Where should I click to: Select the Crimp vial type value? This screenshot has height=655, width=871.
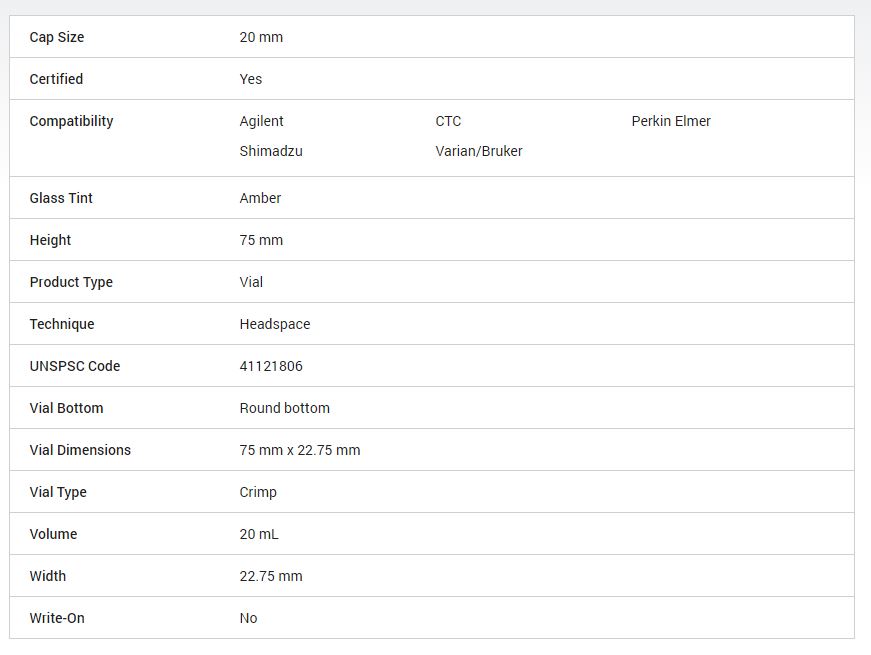(x=258, y=492)
